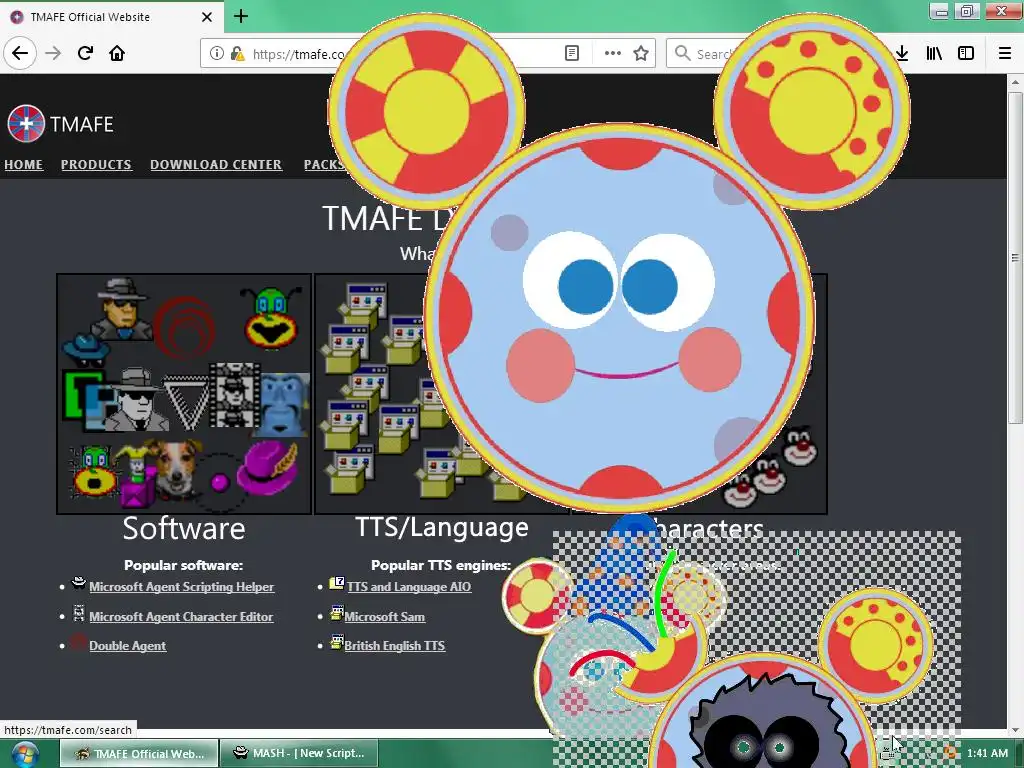Open the downloads arrow icon
Image resolution: width=1024 pixels, height=768 pixels.
point(902,53)
